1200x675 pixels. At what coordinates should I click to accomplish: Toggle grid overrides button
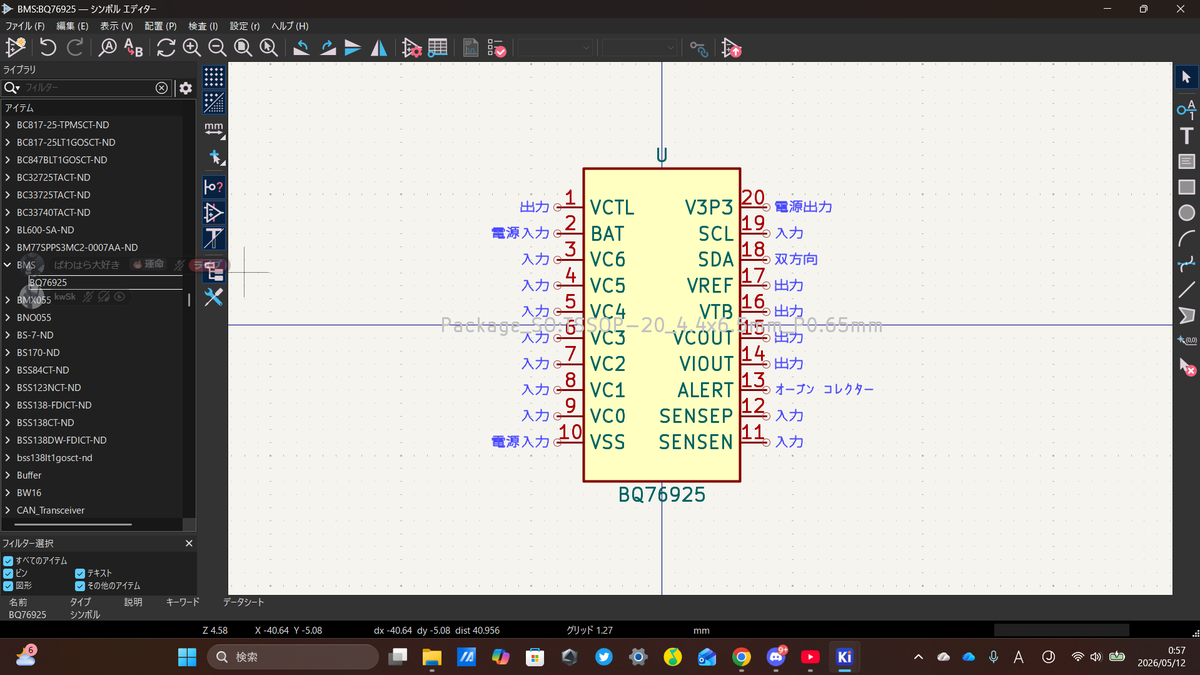click(x=213, y=102)
